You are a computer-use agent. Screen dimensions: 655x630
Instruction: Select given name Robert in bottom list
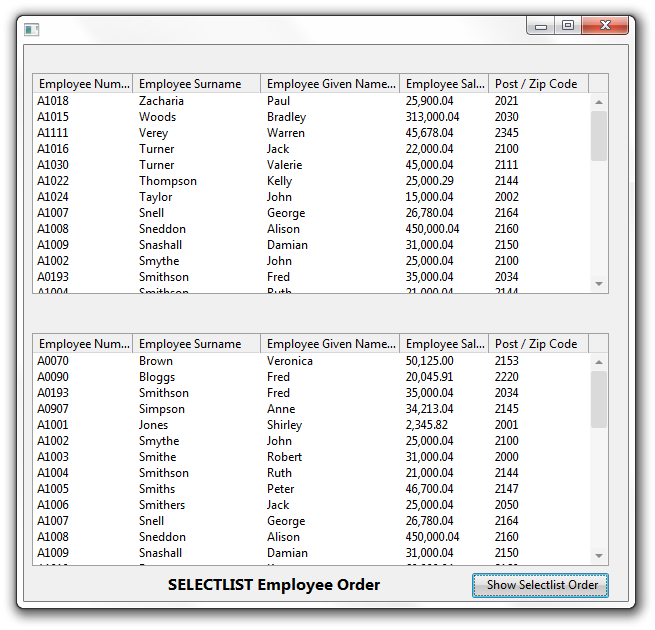[284, 457]
